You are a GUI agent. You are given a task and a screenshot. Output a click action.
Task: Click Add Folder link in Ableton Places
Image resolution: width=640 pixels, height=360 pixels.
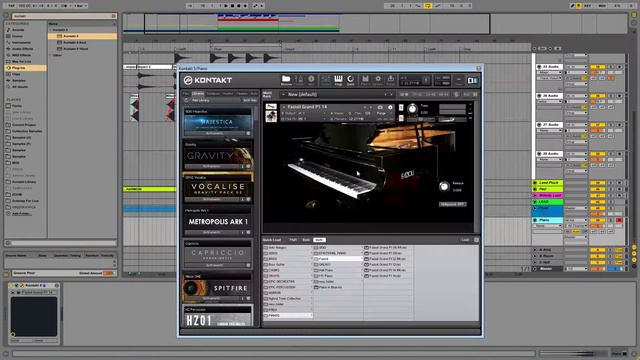tap(21, 213)
